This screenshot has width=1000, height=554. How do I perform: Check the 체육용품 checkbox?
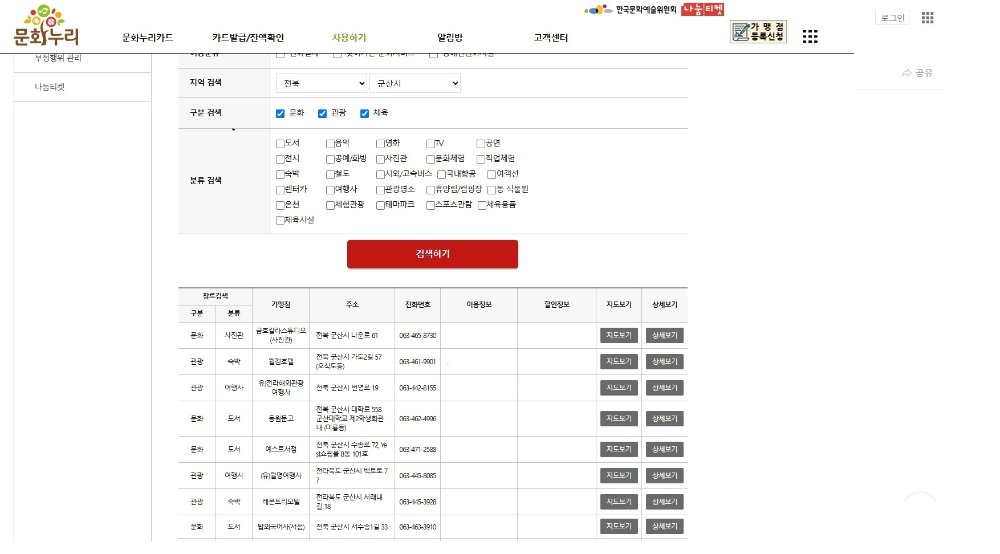pyautogui.click(x=482, y=205)
